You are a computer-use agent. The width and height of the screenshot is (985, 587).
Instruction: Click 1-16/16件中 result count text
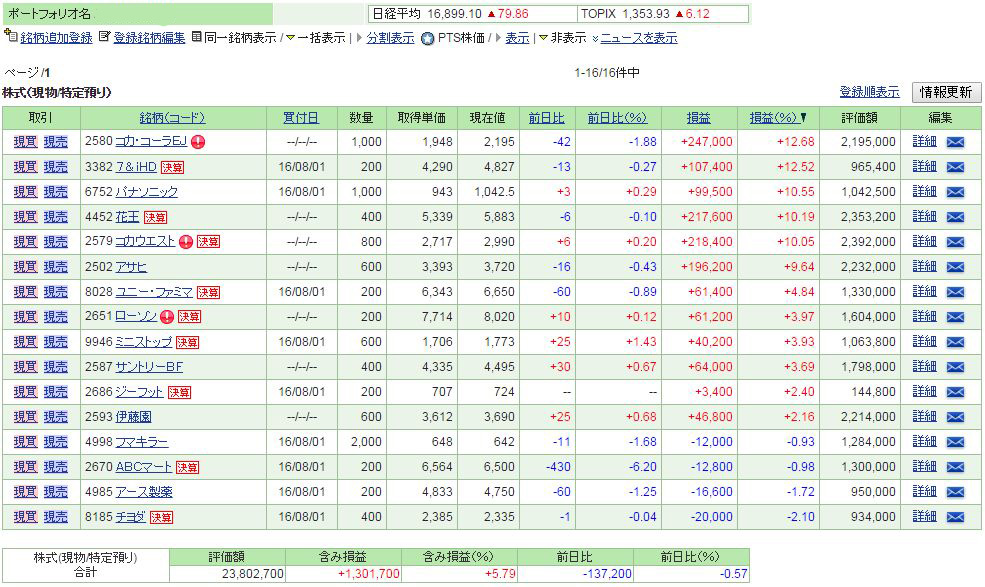pos(607,73)
